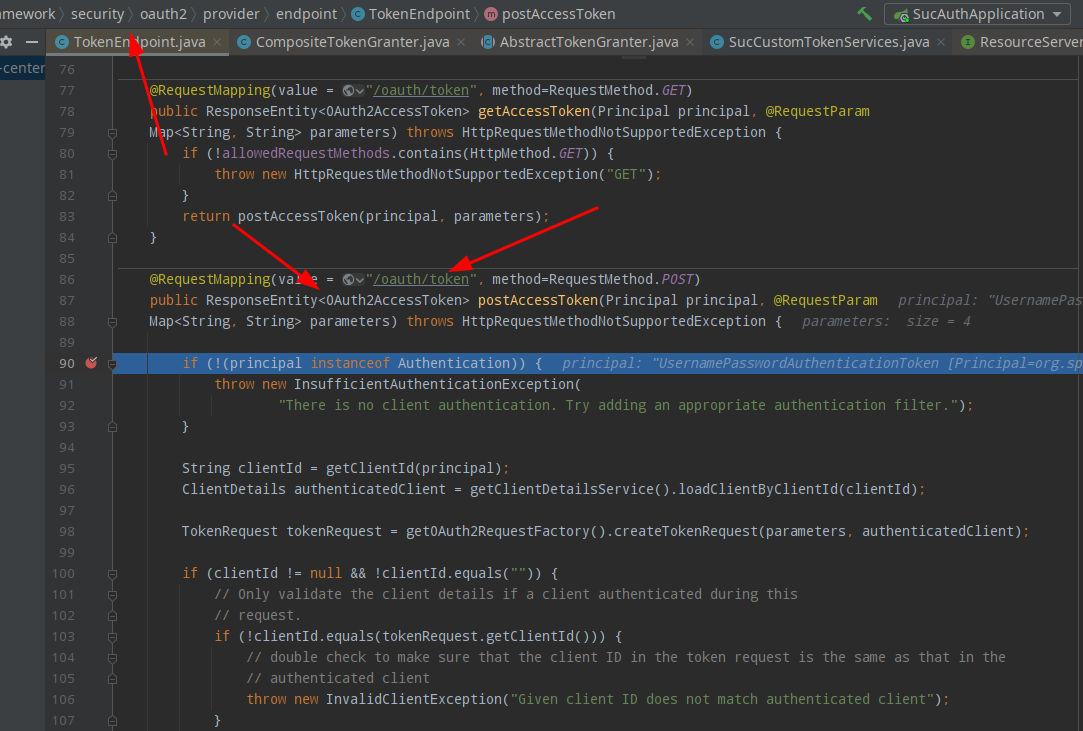Image resolution: width=1083 pixels, height=731 pixels.
Task: Close the SucCustomTokenServices.java tab
Action: [x=941, y=42]
